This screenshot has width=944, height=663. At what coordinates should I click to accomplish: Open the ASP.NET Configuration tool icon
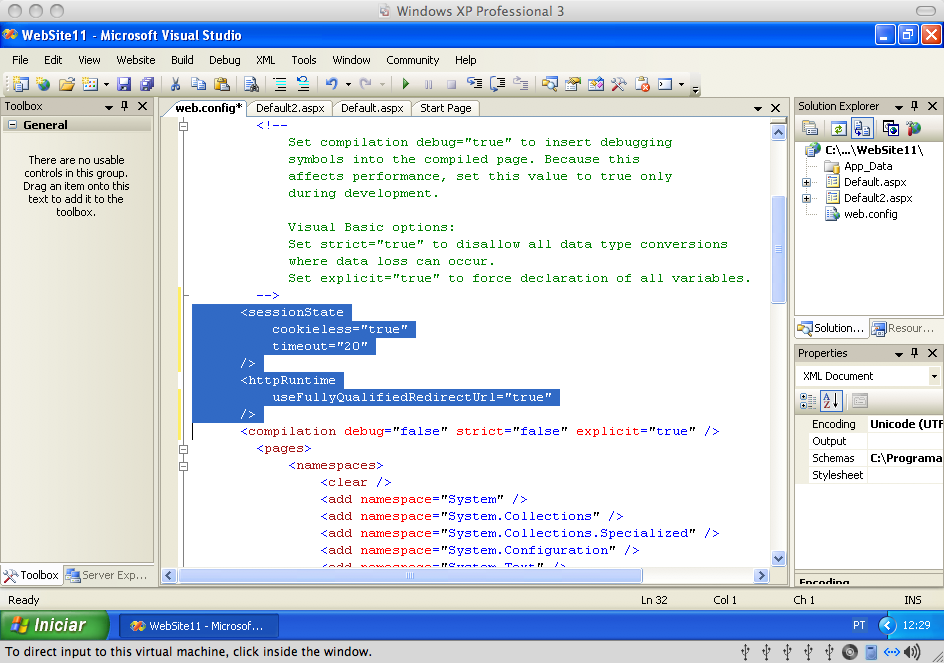click(x=914, y=128)
